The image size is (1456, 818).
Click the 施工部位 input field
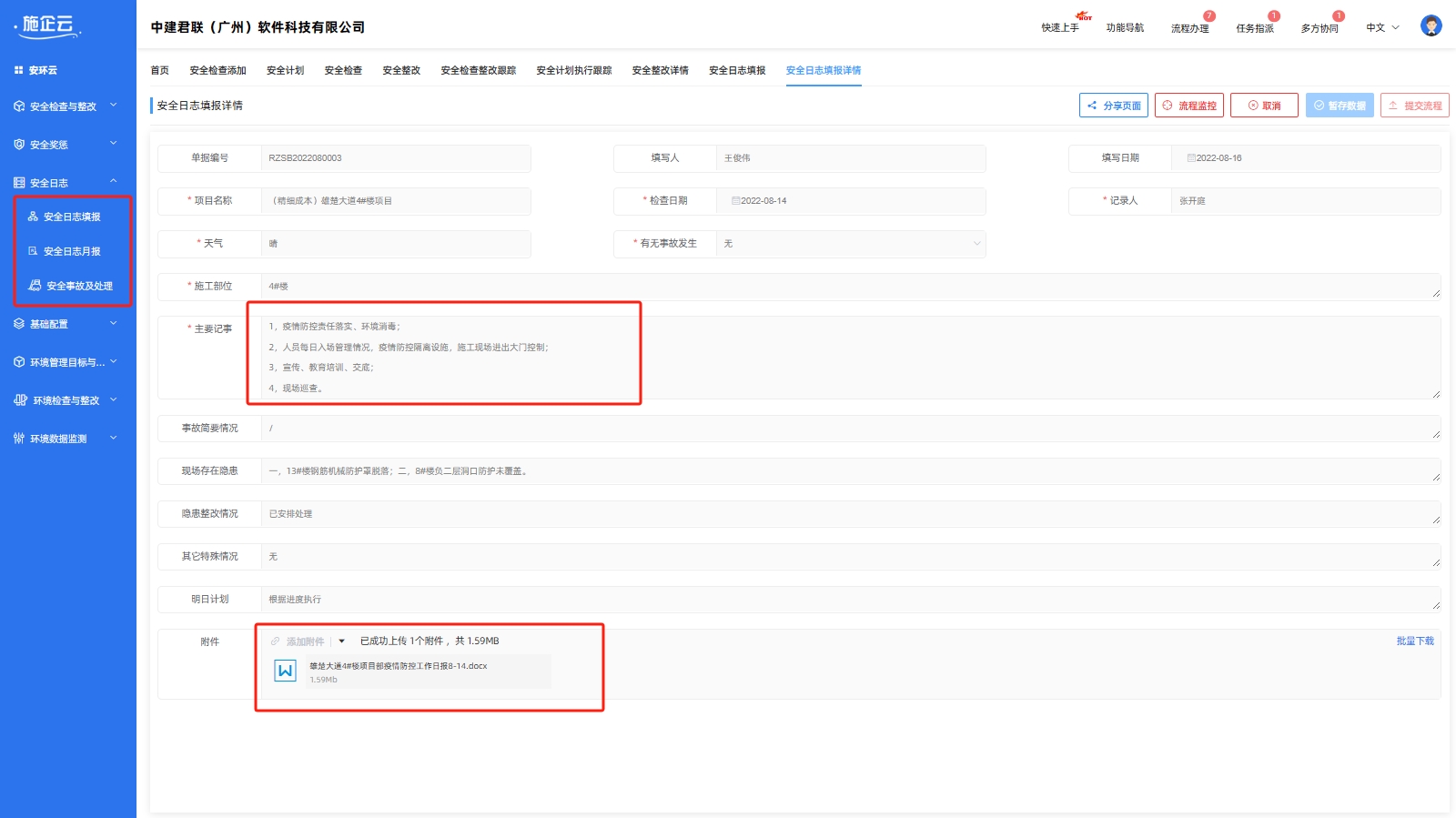pos(846,287)
